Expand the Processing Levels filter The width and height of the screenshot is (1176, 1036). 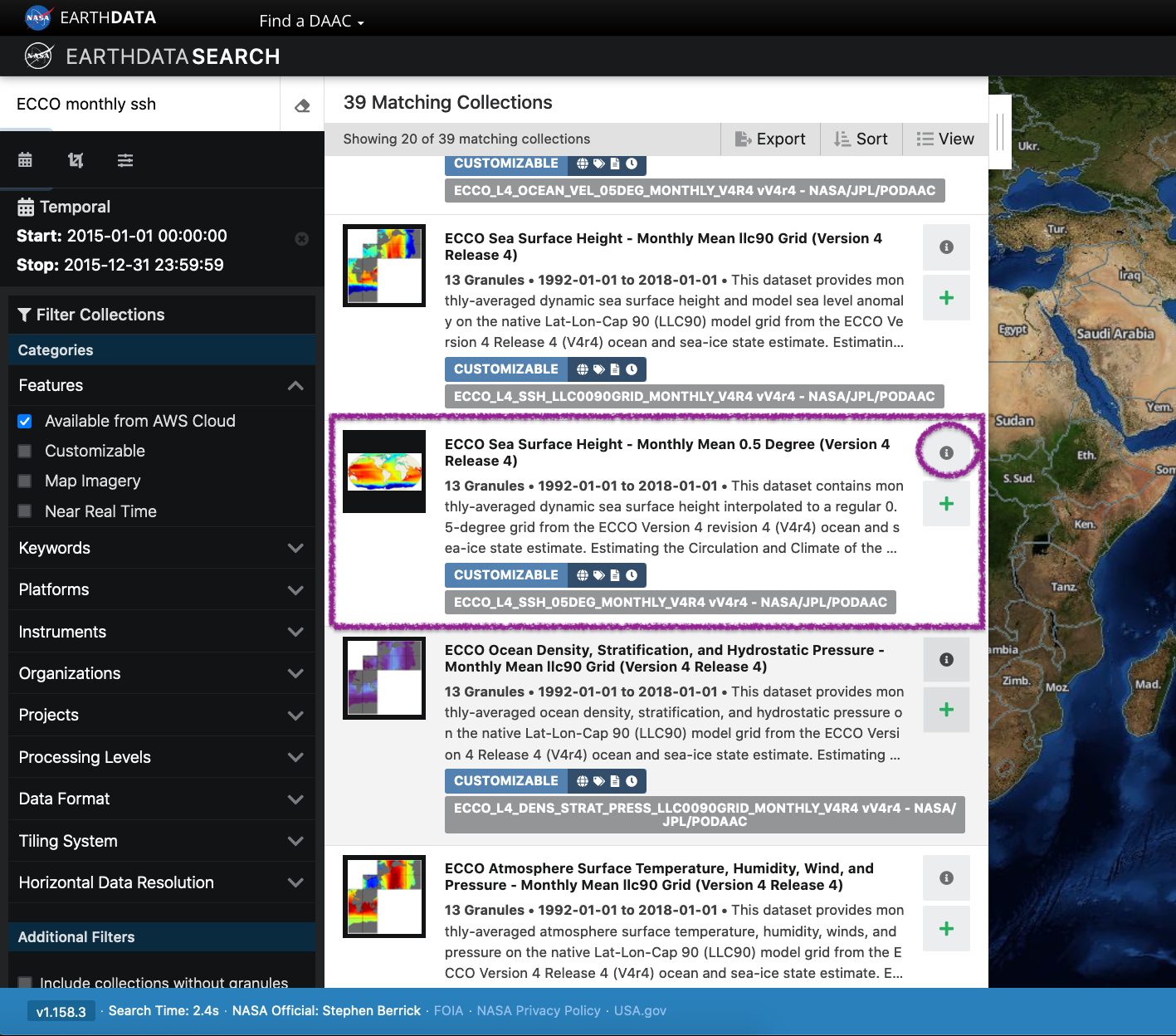click(295, 758)
